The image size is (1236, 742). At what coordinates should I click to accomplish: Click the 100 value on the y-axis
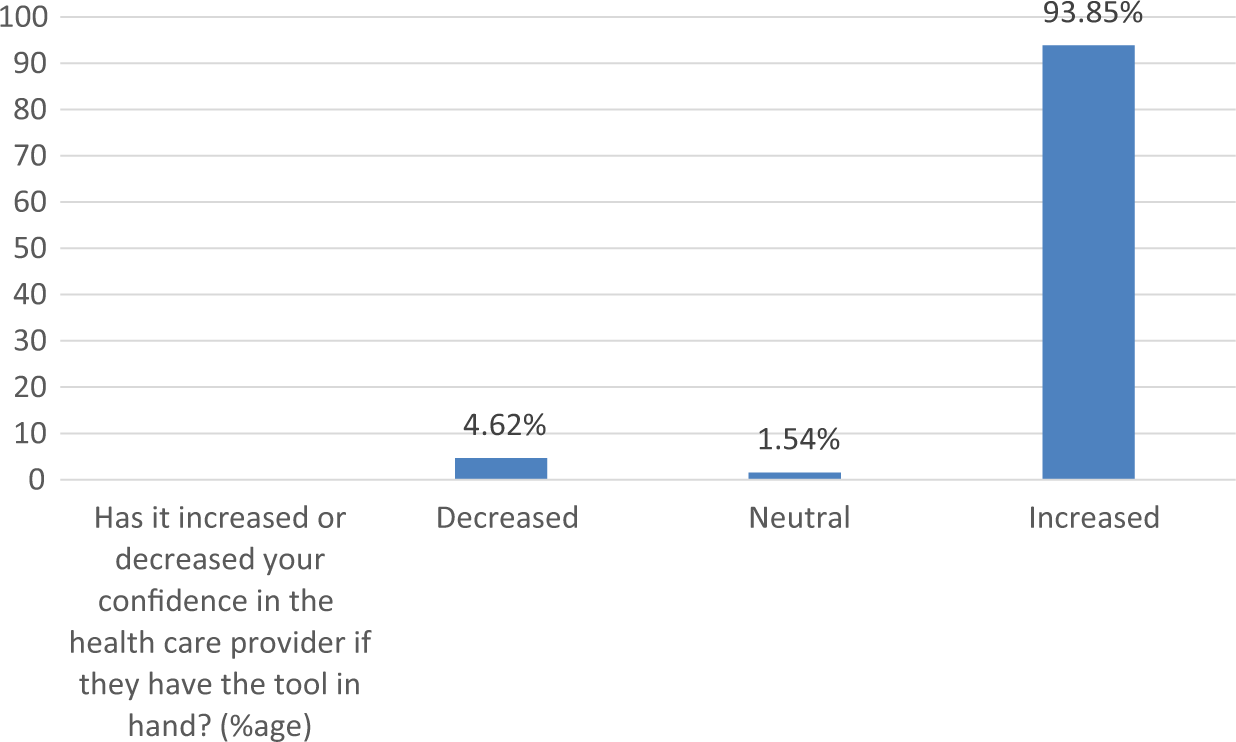click(23, 18)
